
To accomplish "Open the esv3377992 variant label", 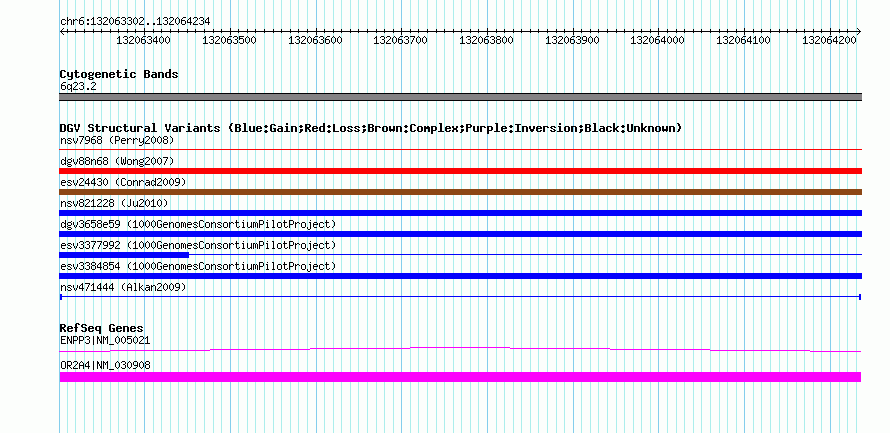I will tap(198, 245).
